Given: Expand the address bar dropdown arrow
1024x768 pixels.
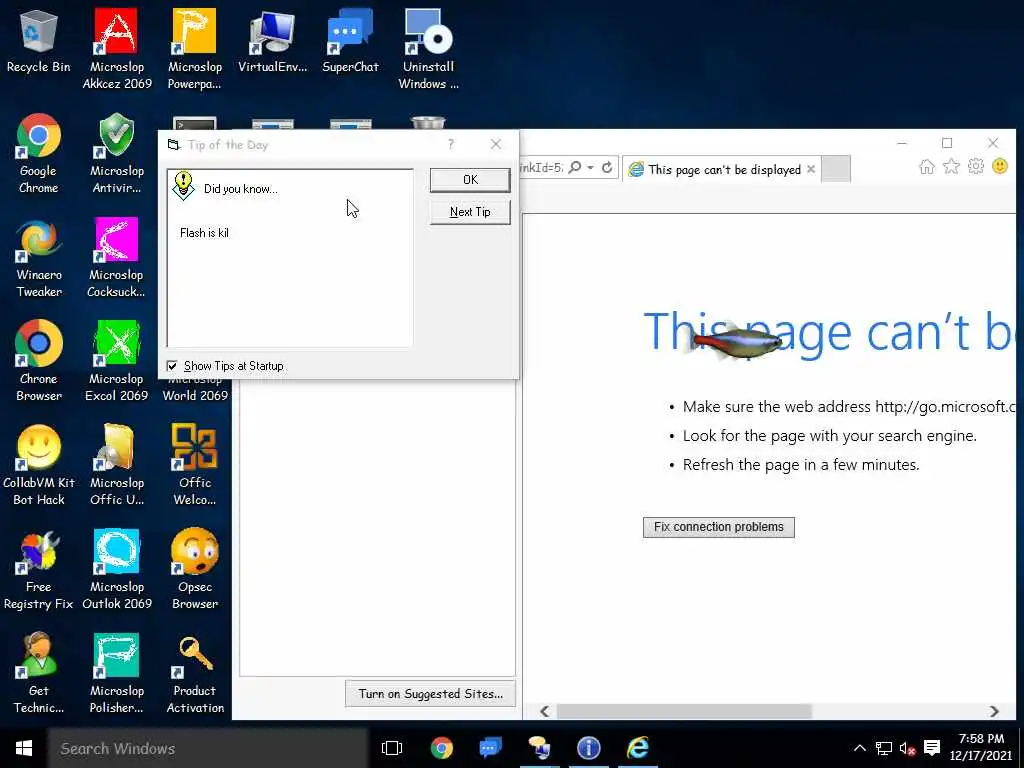Looking at the screenshot, I should 590,168.
